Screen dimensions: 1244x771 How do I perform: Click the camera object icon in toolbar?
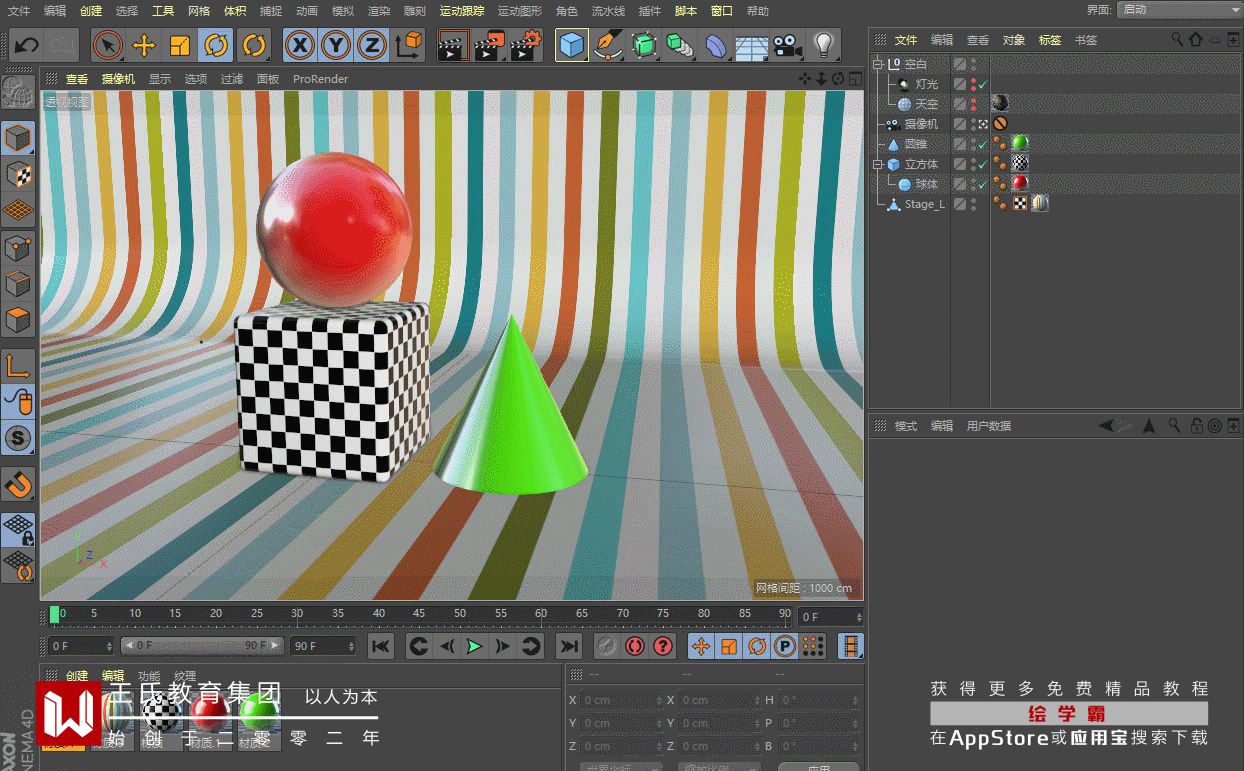(788, 45)
